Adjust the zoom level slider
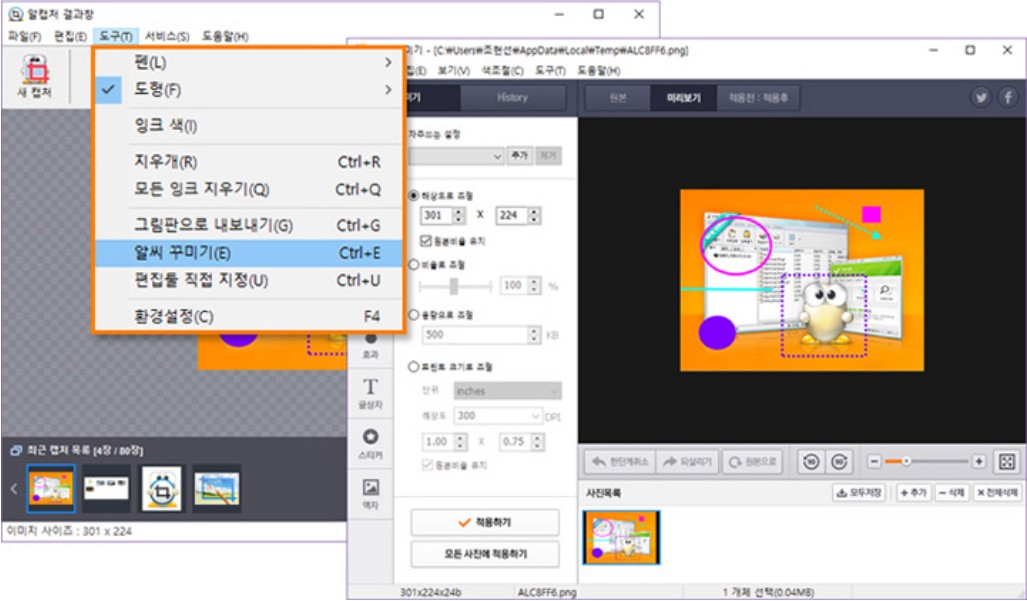The image size is (1027, 601). pyautogui.click(x=906, y=461)
